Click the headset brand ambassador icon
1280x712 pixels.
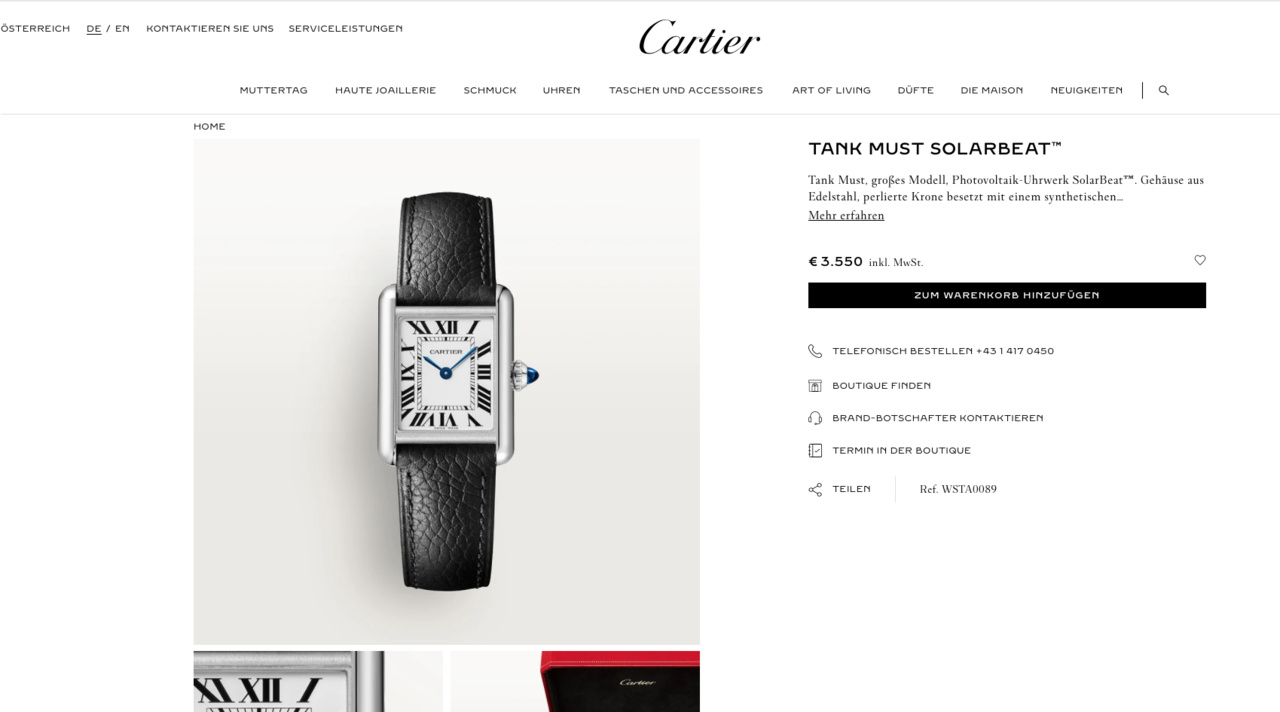815,418
